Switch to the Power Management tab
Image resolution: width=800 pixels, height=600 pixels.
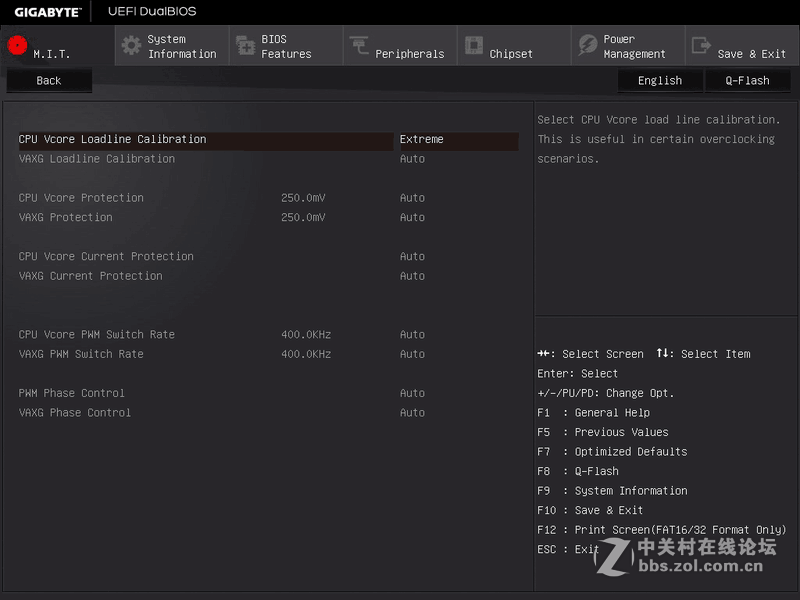pos(628,45)
